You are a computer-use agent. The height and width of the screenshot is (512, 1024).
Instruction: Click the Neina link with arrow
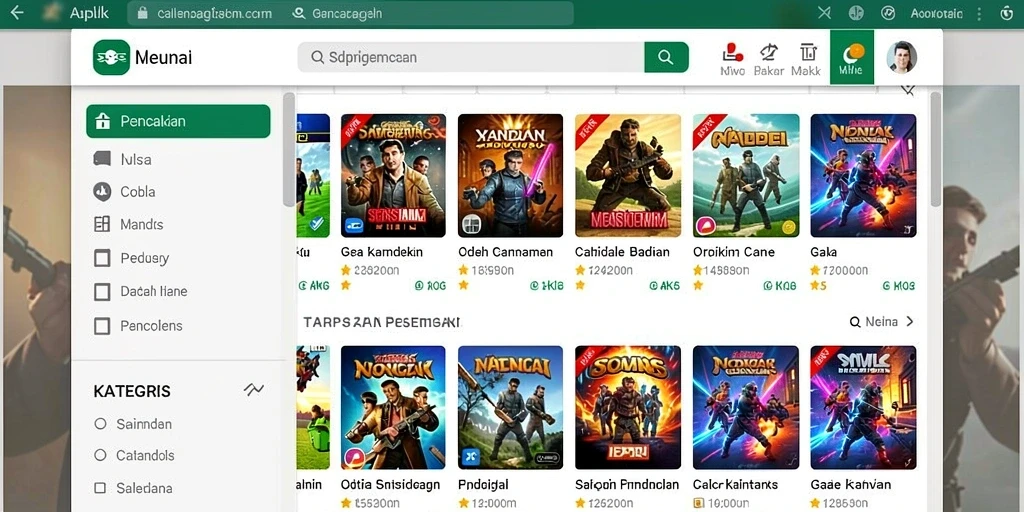coord(882,322)
